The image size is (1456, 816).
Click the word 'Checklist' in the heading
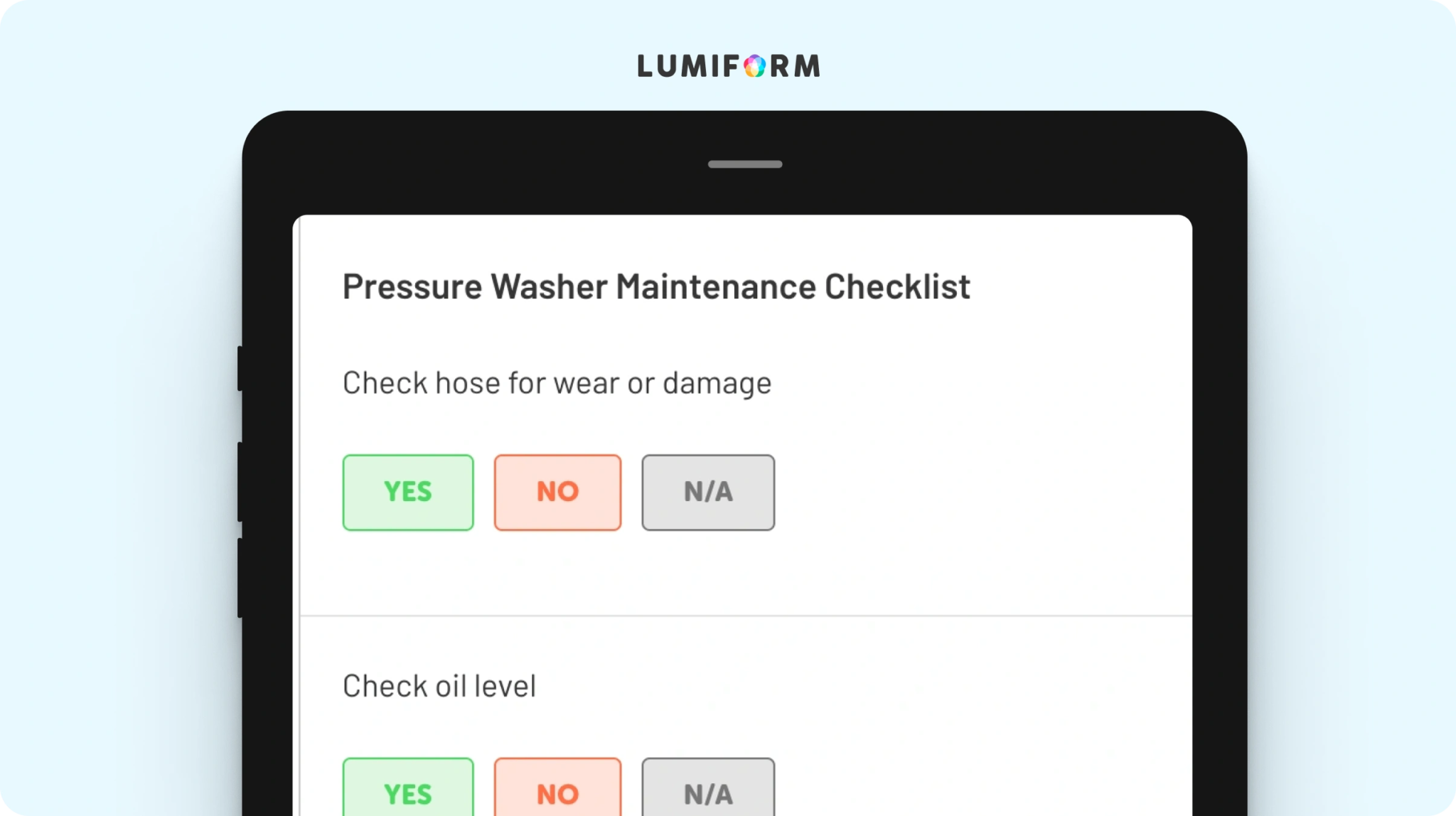pyautogui.click(x=897, y=287)
